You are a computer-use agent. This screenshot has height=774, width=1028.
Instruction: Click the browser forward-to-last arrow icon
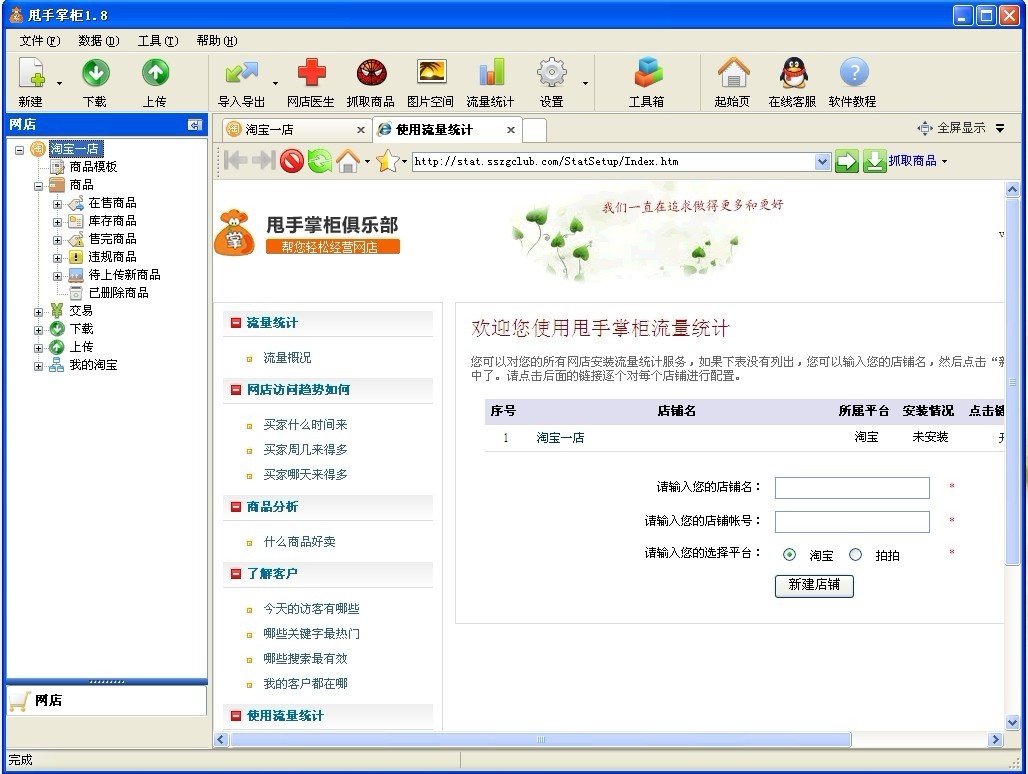[263, 161]
